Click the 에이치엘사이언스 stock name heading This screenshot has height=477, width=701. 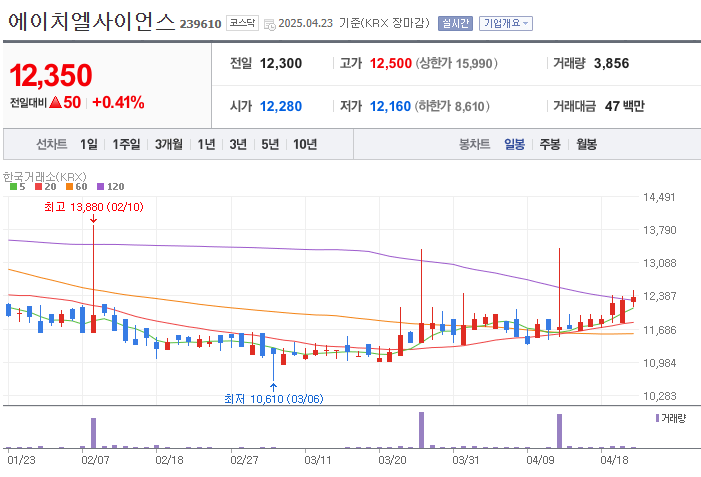tap(91, 21)
